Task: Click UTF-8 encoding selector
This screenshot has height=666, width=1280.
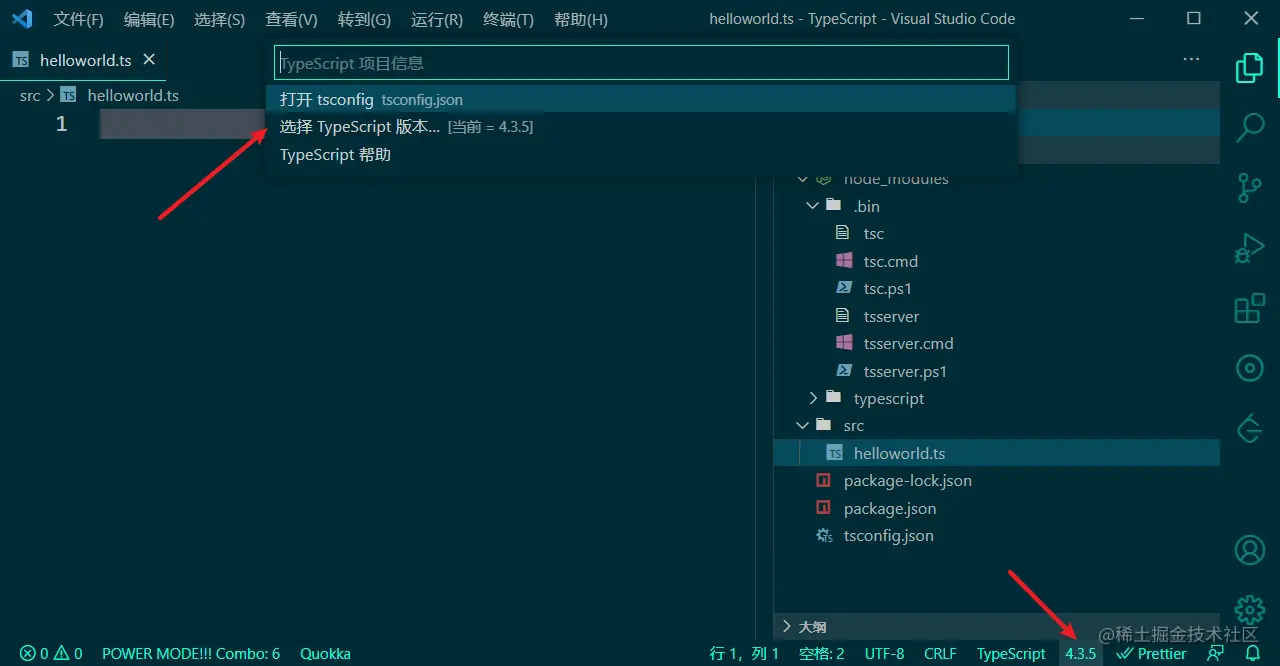Action: (x=884, y=653)
